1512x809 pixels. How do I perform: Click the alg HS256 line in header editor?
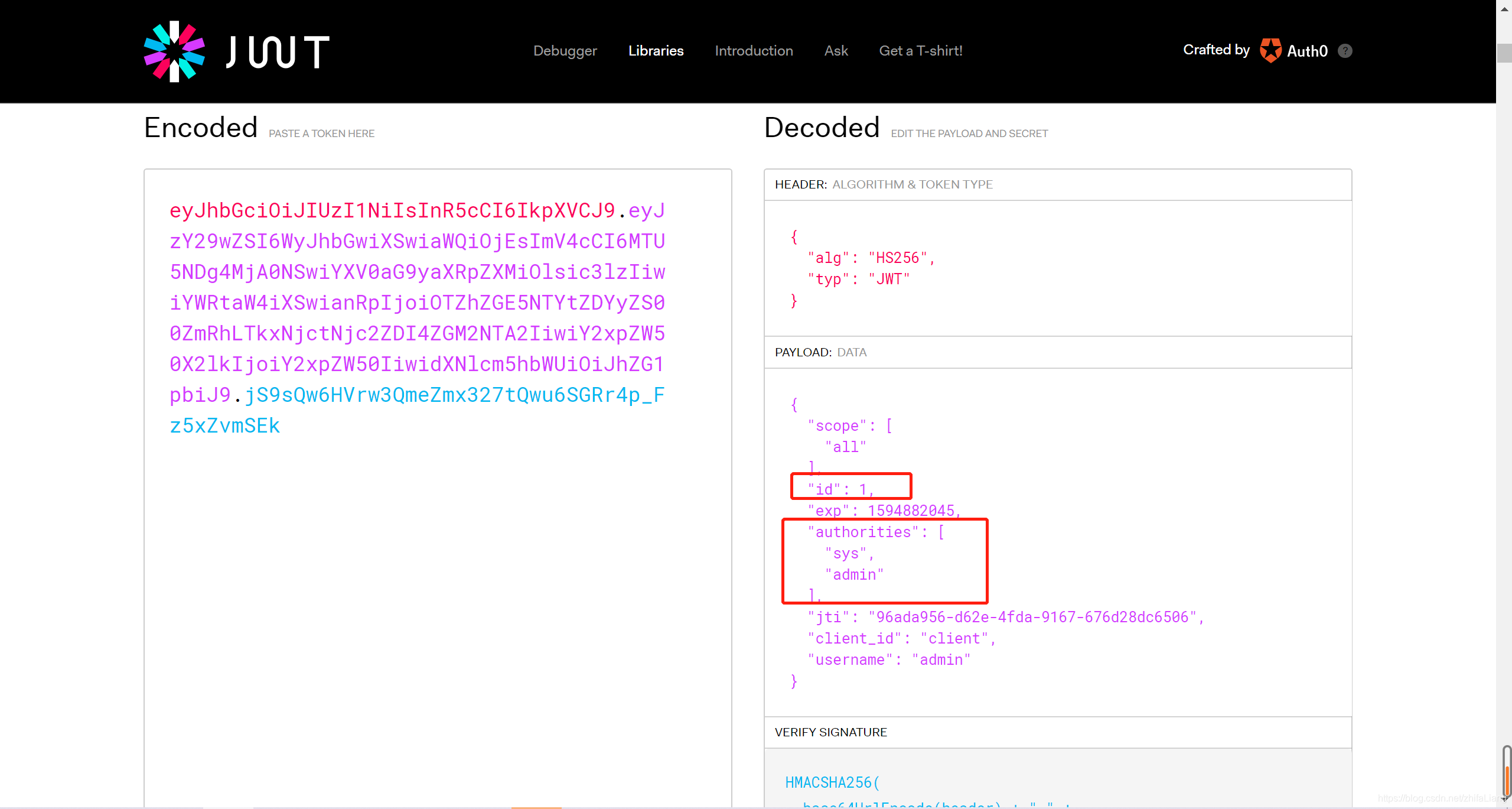tap(871, 258)
